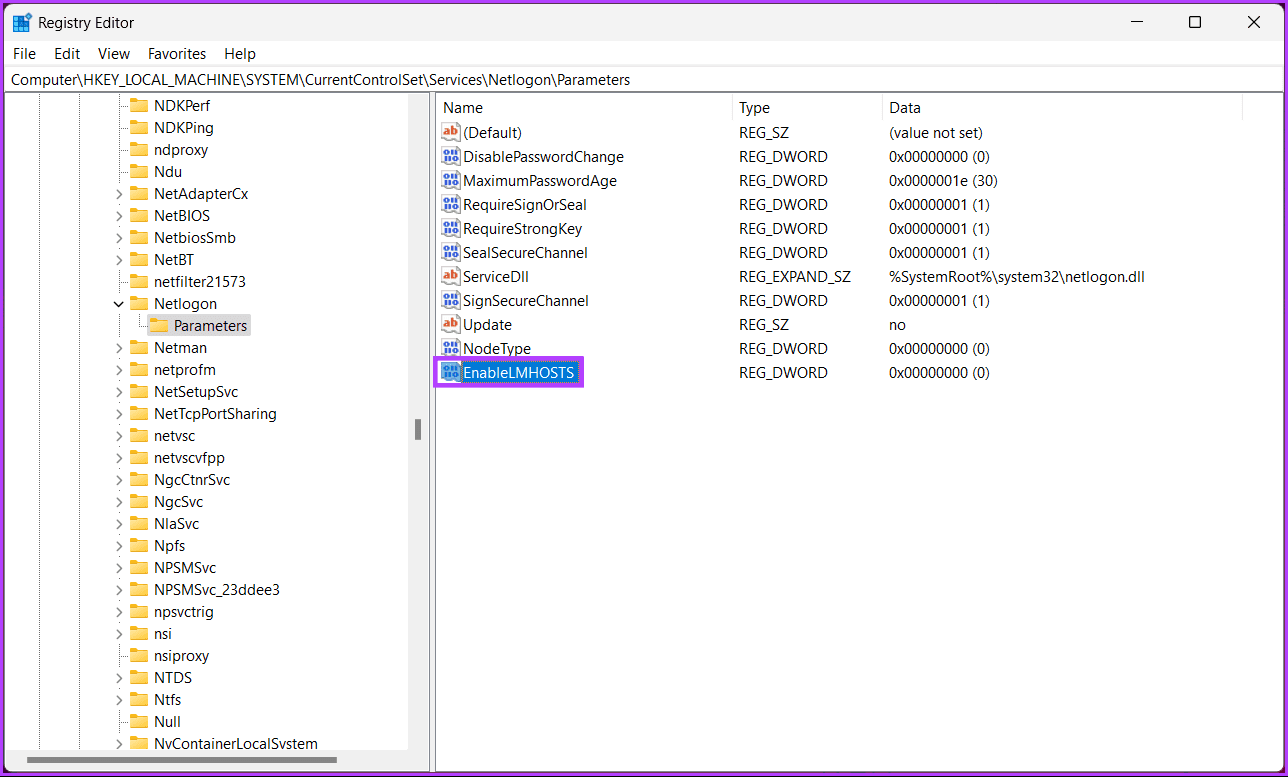Click the Netman folder icon
The width and height of the screenshot is (1288, 777).
139,347
